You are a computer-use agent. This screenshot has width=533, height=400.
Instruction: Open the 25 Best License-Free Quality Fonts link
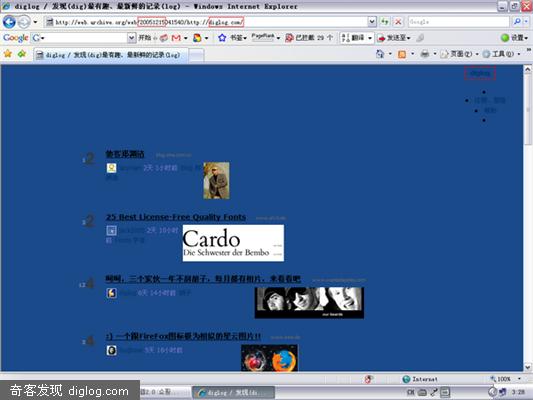(176, 217)
